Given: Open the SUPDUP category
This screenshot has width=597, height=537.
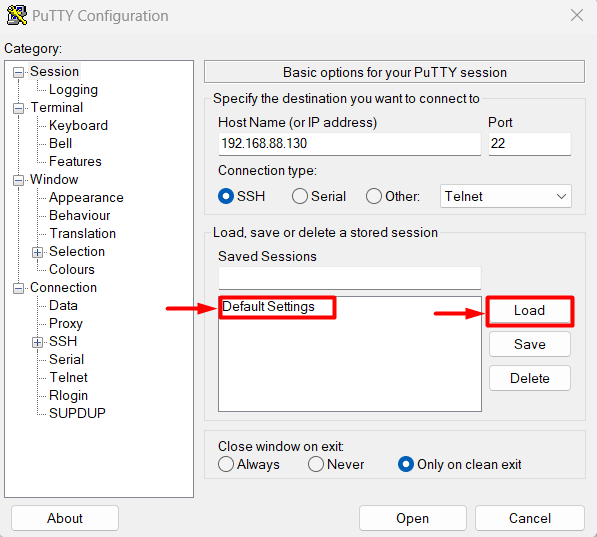Looking at the screenshot, I should (77, 413).
